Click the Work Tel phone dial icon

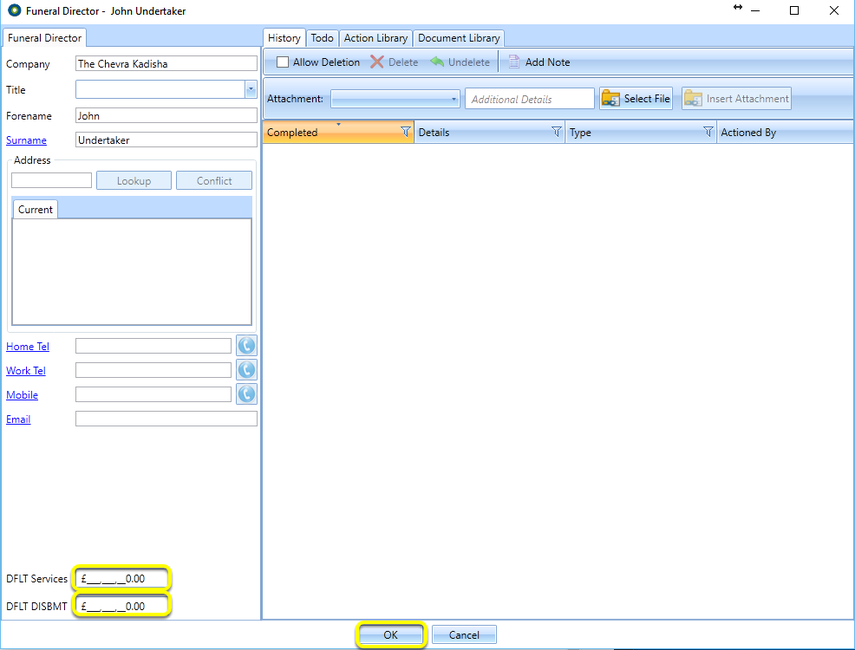coord(246,370)
